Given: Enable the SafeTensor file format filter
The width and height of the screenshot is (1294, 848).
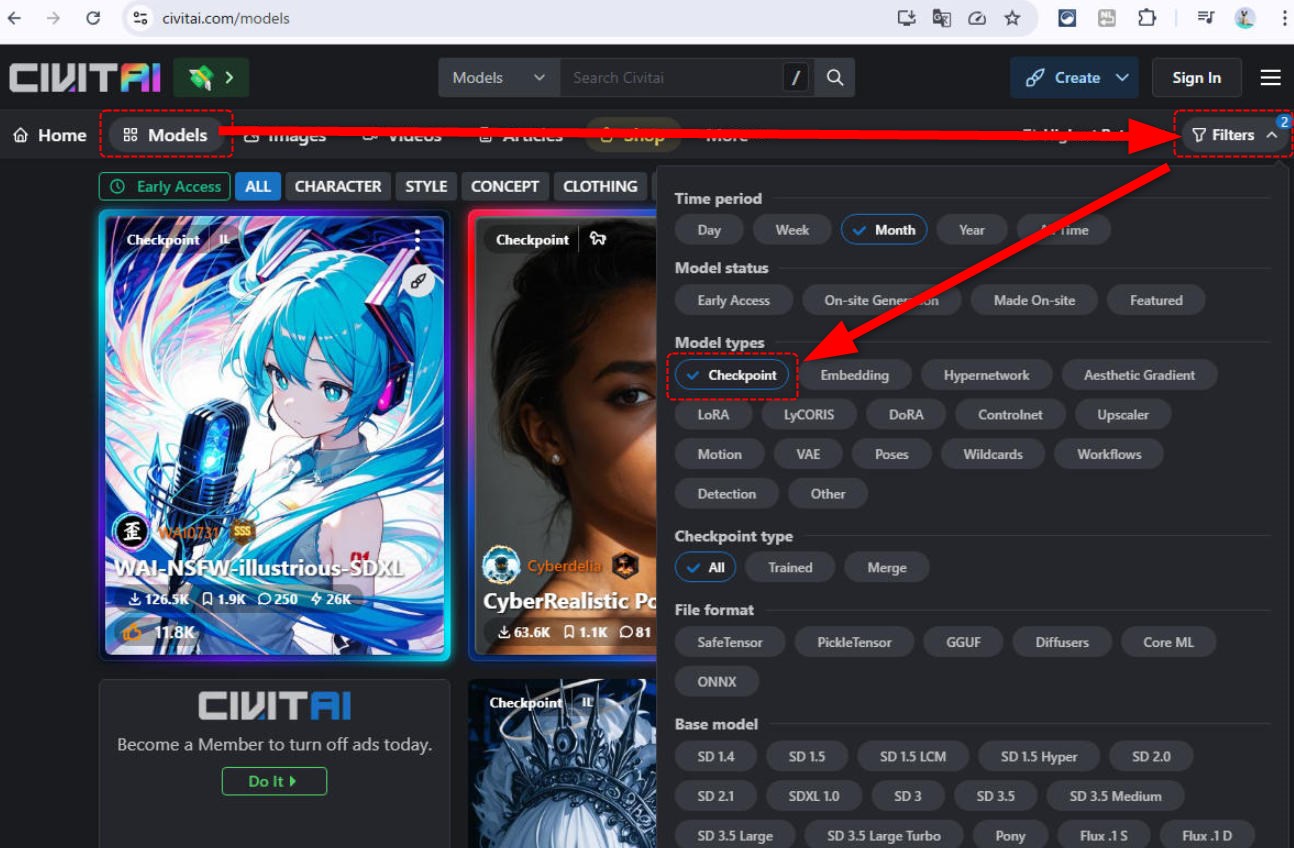Looking at the screenshot, I should point(729,642).
